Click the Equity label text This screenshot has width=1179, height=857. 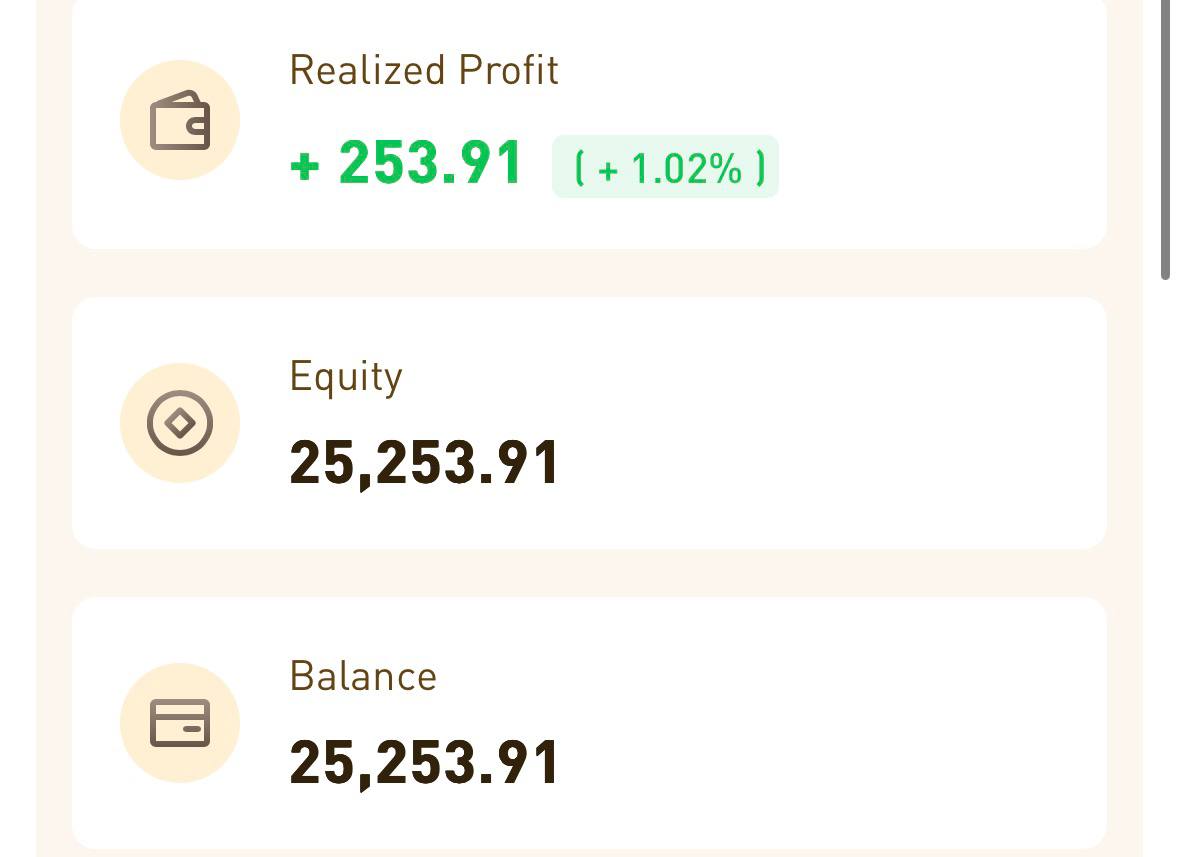[x=346, y=376]
